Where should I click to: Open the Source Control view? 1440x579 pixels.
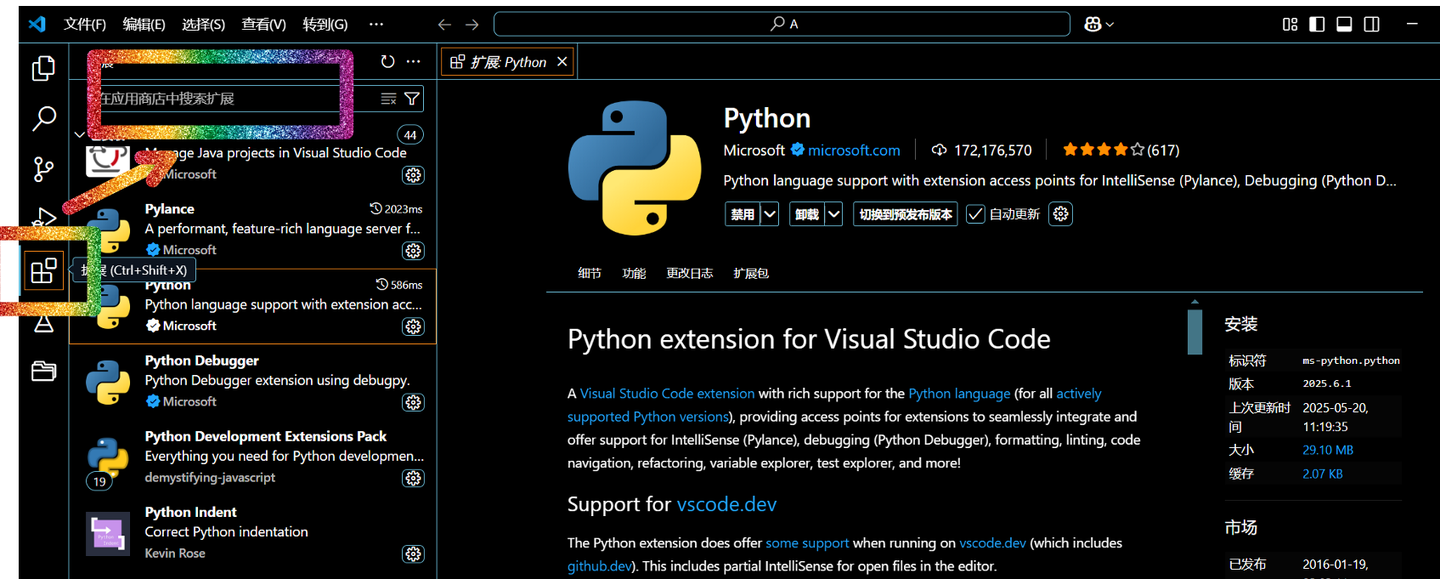click(x=44, y=169)
